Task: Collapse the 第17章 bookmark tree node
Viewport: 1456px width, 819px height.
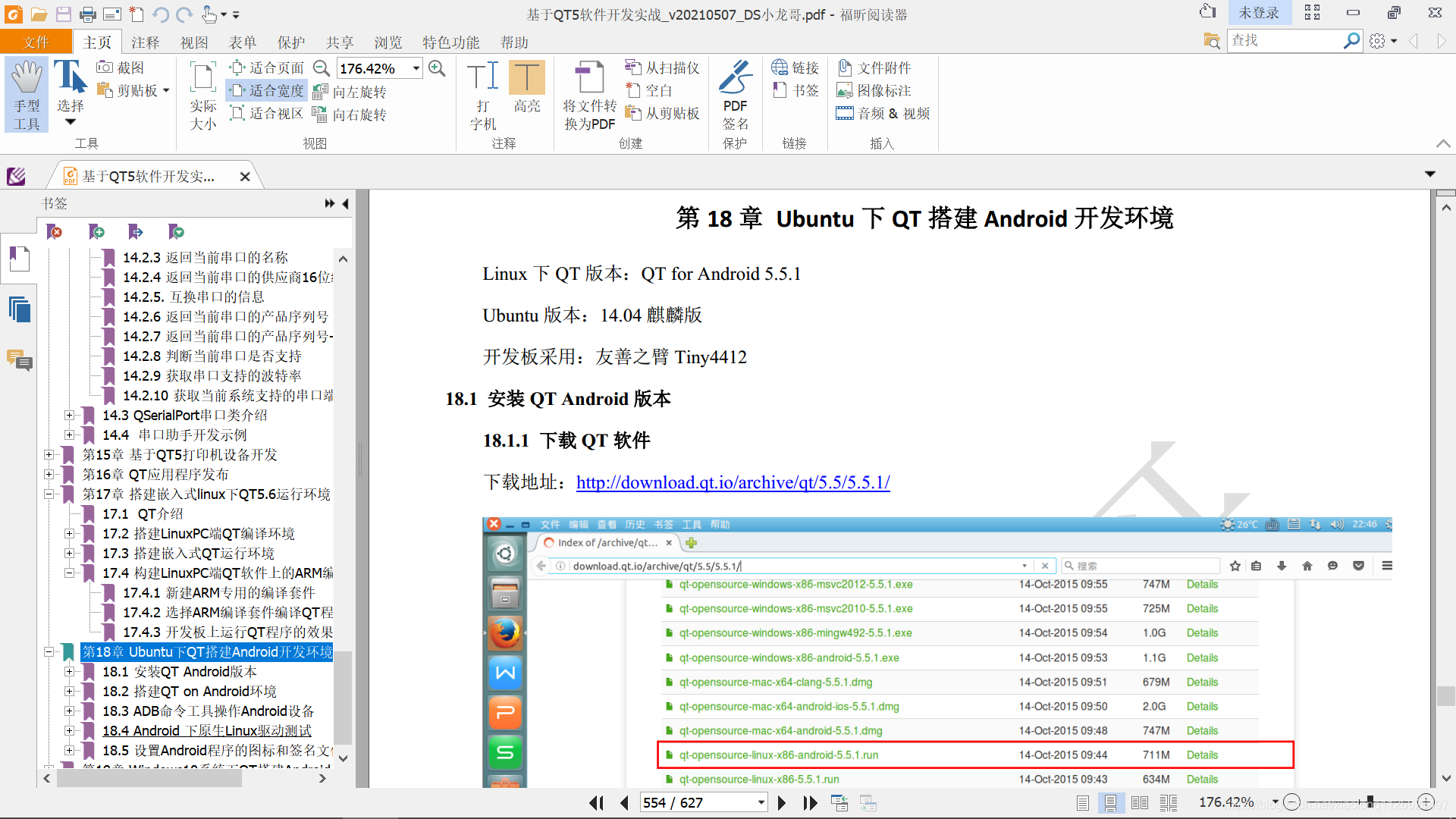Action: [49, 494]
